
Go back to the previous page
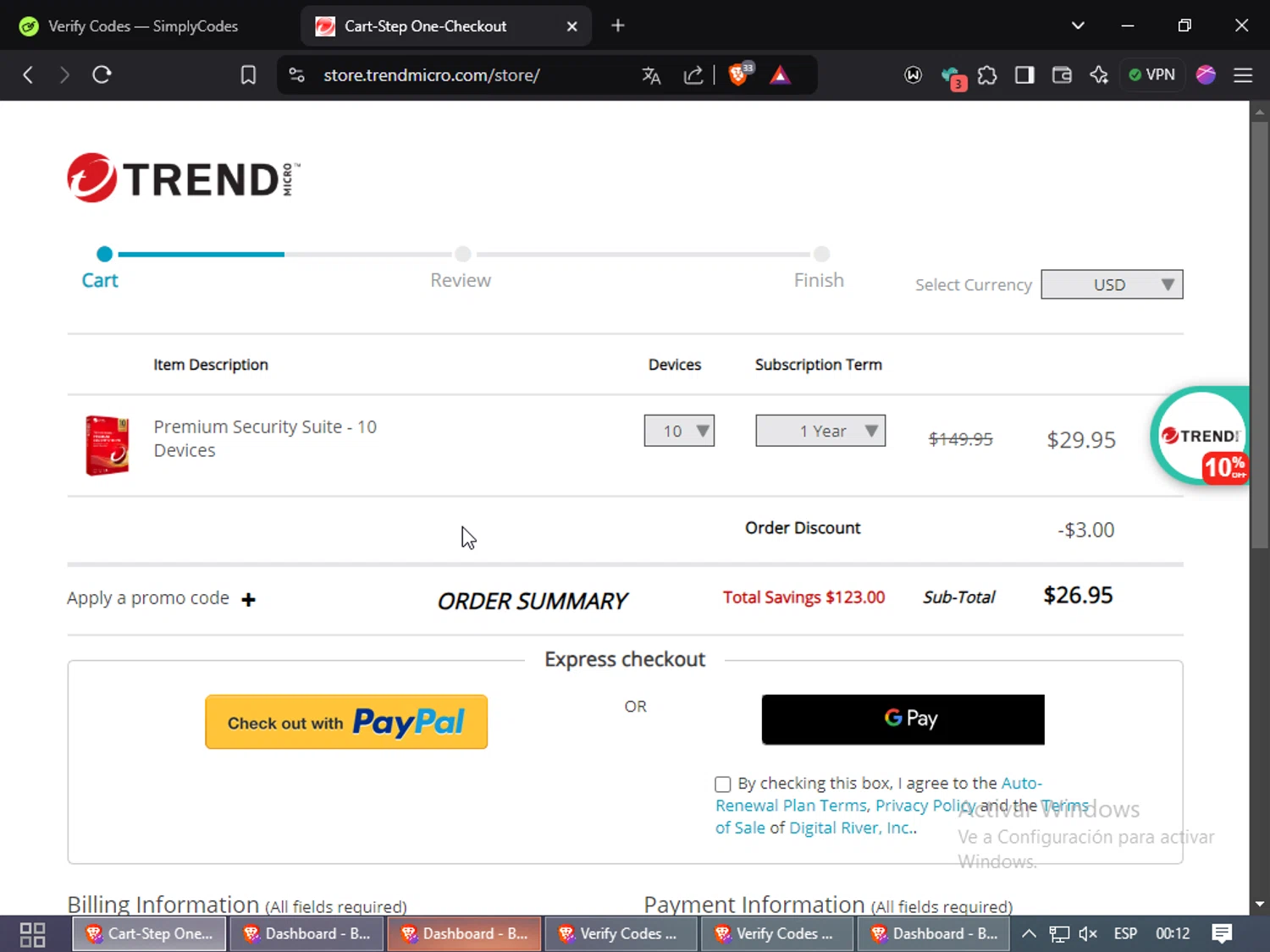click(28, 75)
